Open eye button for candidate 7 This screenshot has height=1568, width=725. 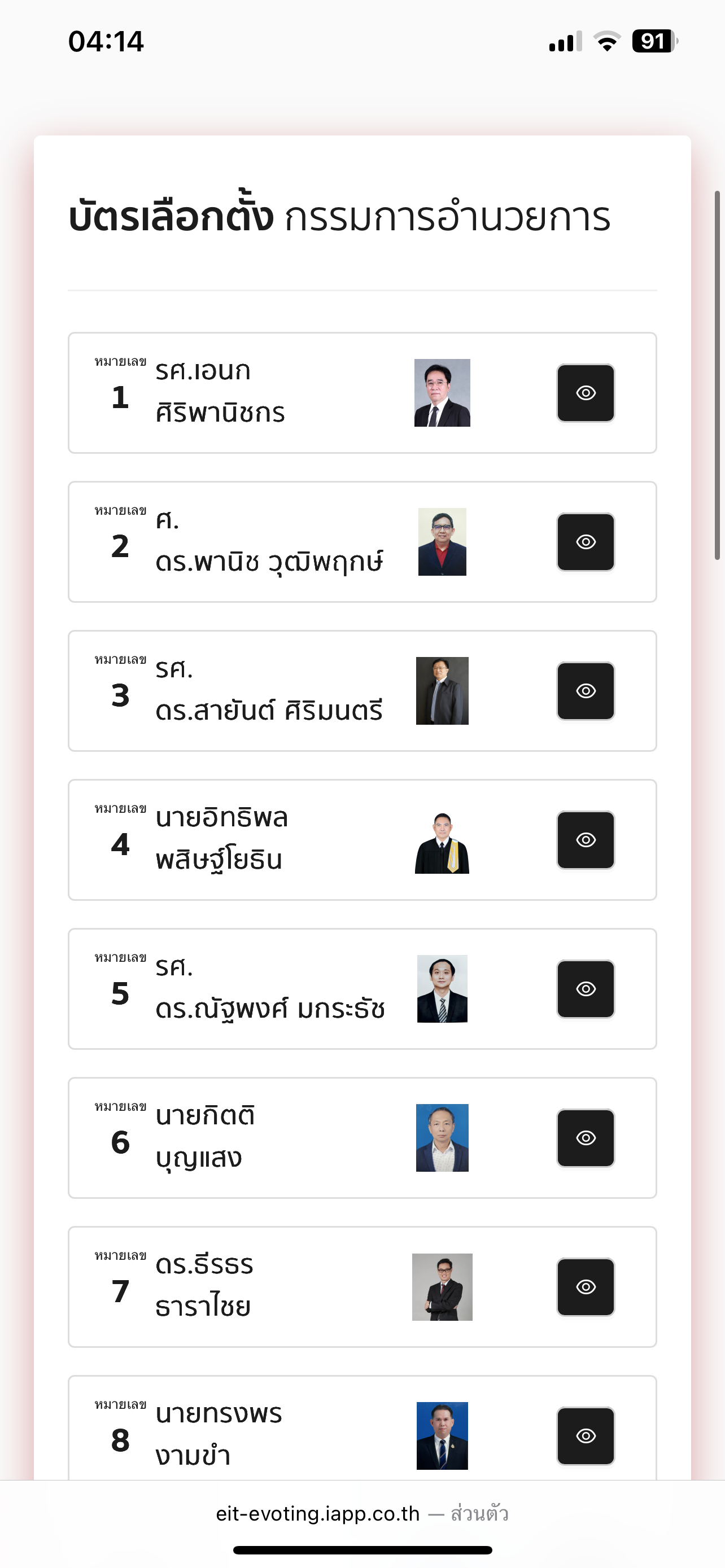click(x=586, y=1287)
